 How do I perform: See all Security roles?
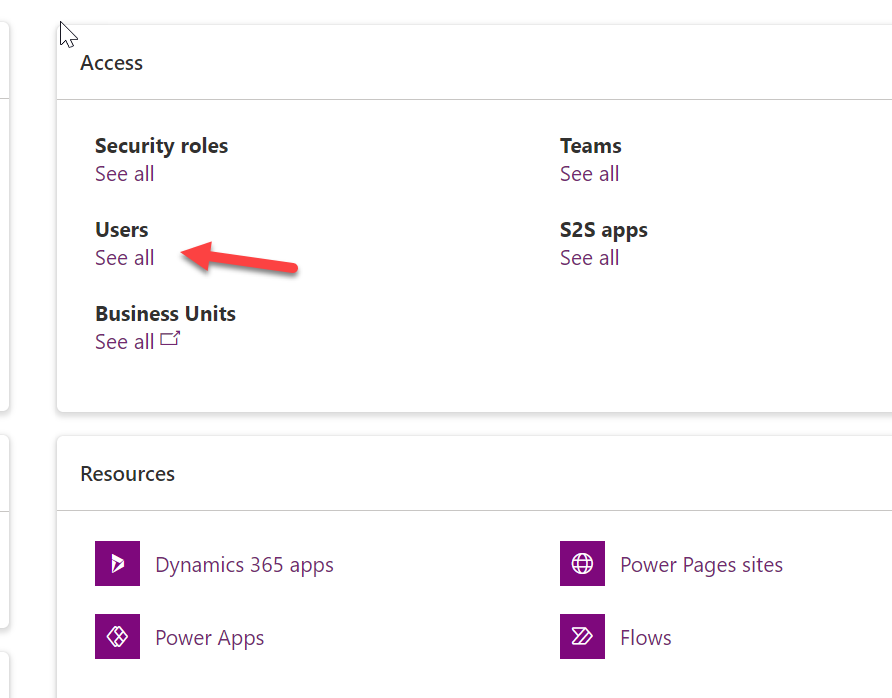pyautogui.click(x=124, y=173)
